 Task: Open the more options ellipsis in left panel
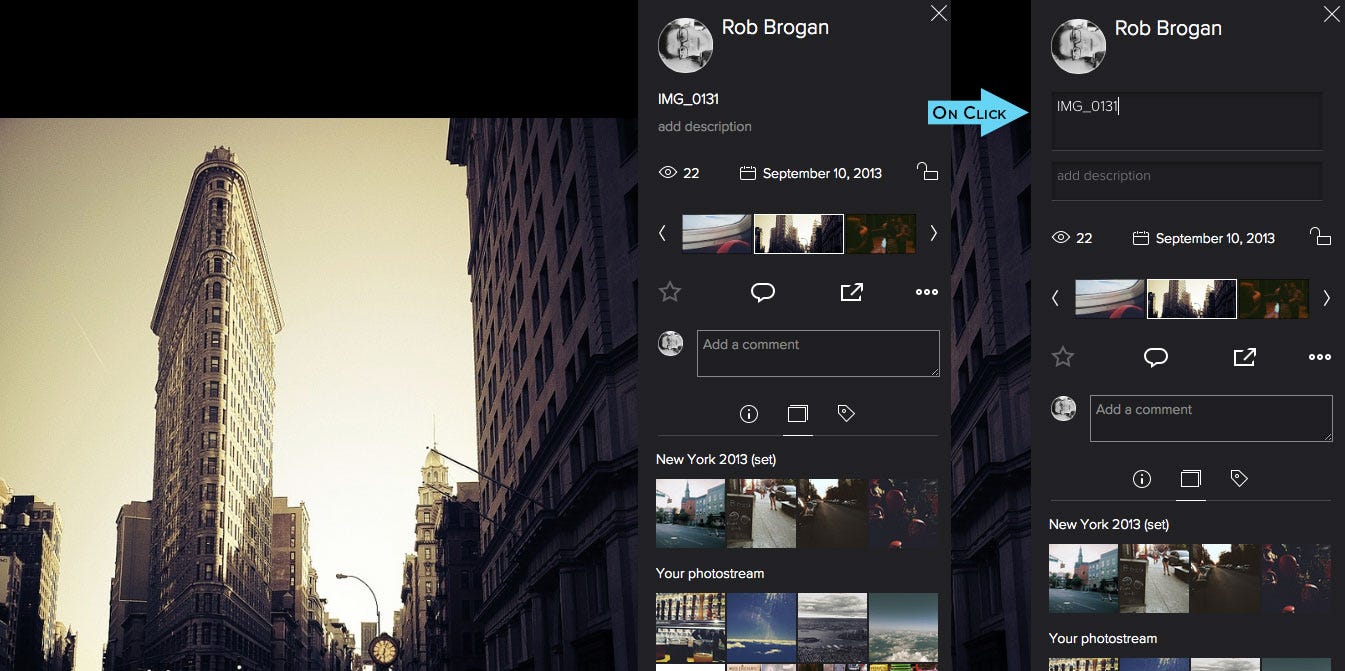coord(927,292)
